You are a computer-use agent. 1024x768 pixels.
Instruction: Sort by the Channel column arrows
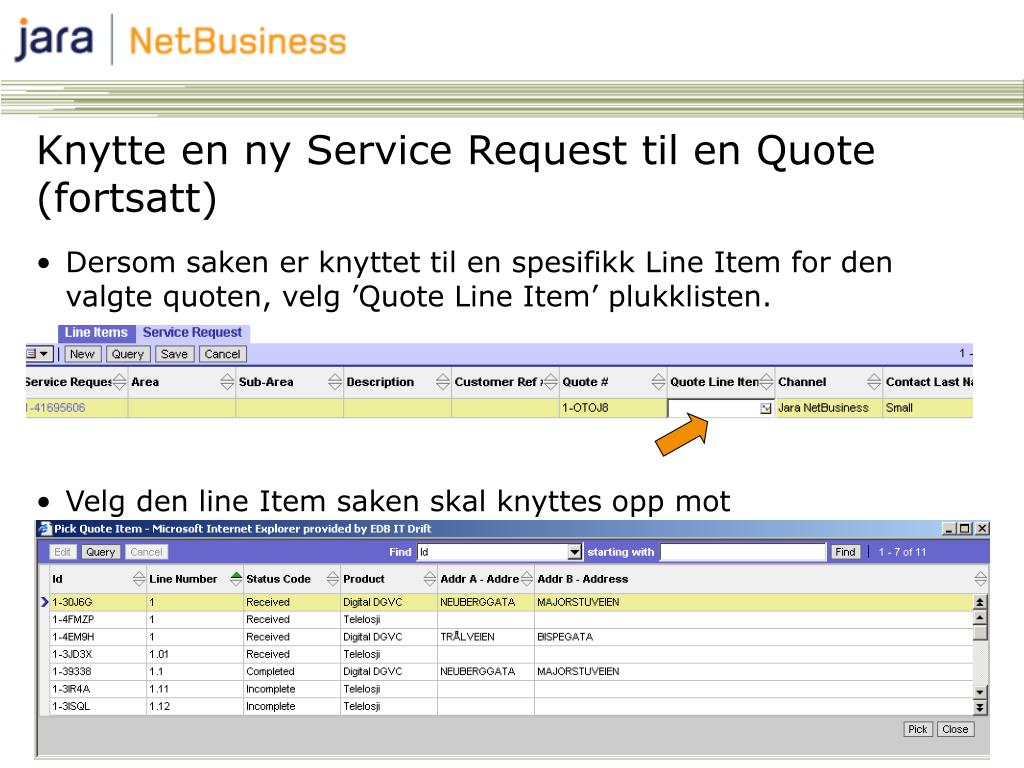click(x=874, y=382)
